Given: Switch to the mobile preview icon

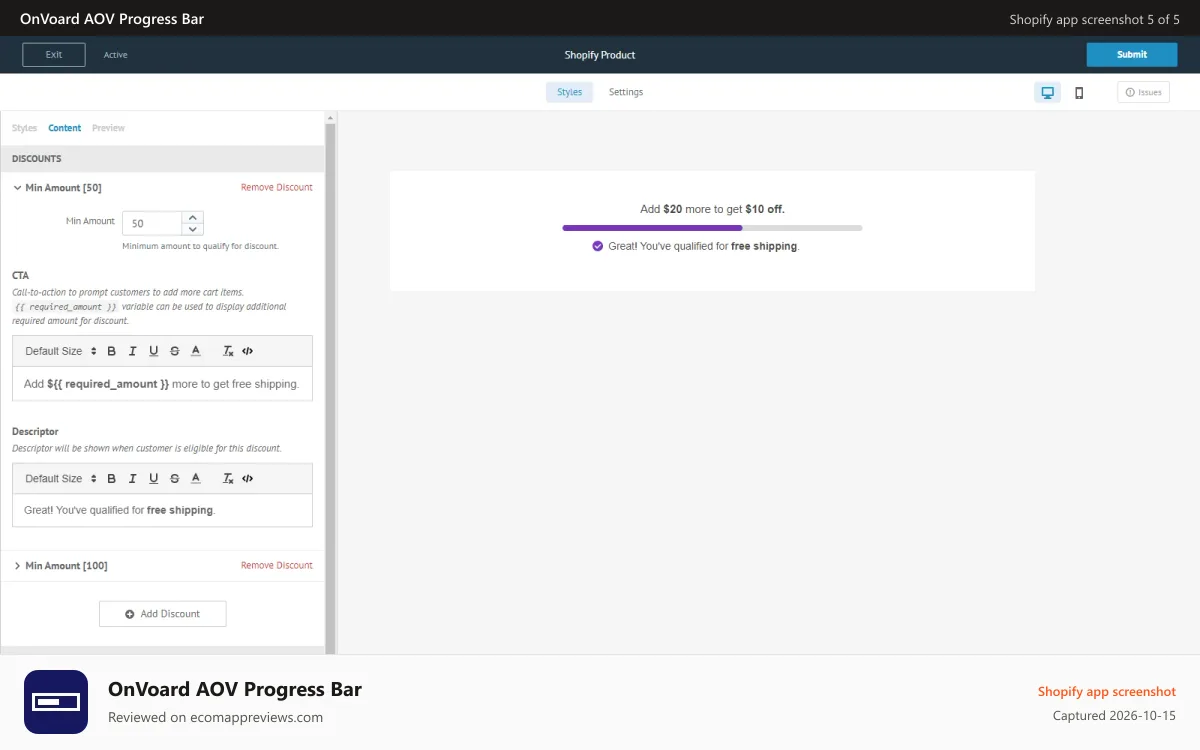Looking at the screenshot, I should click(1079, 92).
